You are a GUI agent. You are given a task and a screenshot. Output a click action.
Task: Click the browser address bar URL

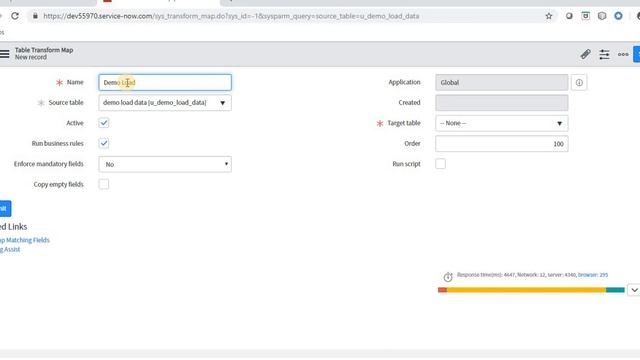coord(231,16)
